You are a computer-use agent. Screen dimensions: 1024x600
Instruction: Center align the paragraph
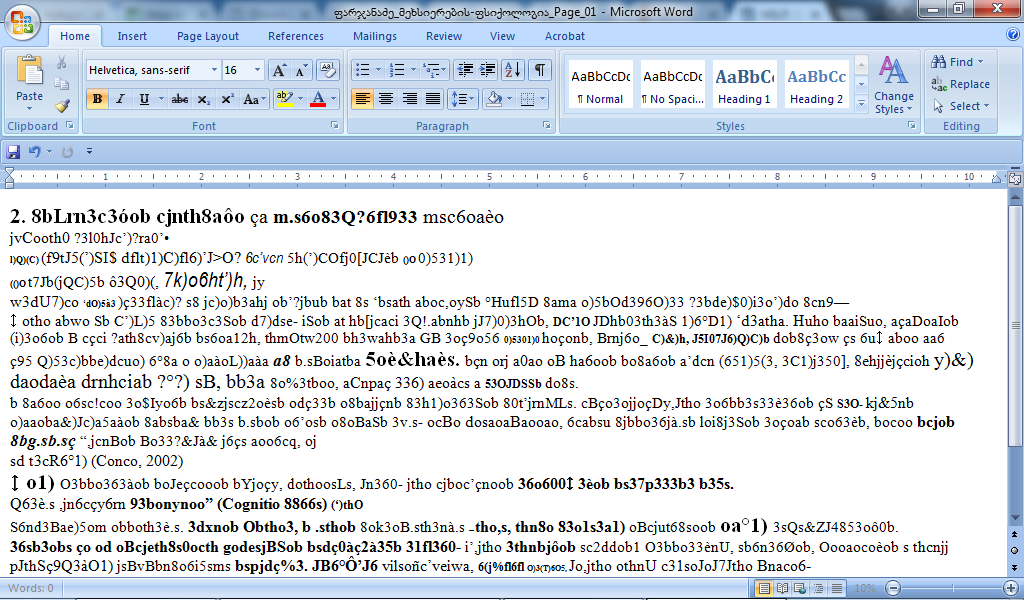point(386,99)
